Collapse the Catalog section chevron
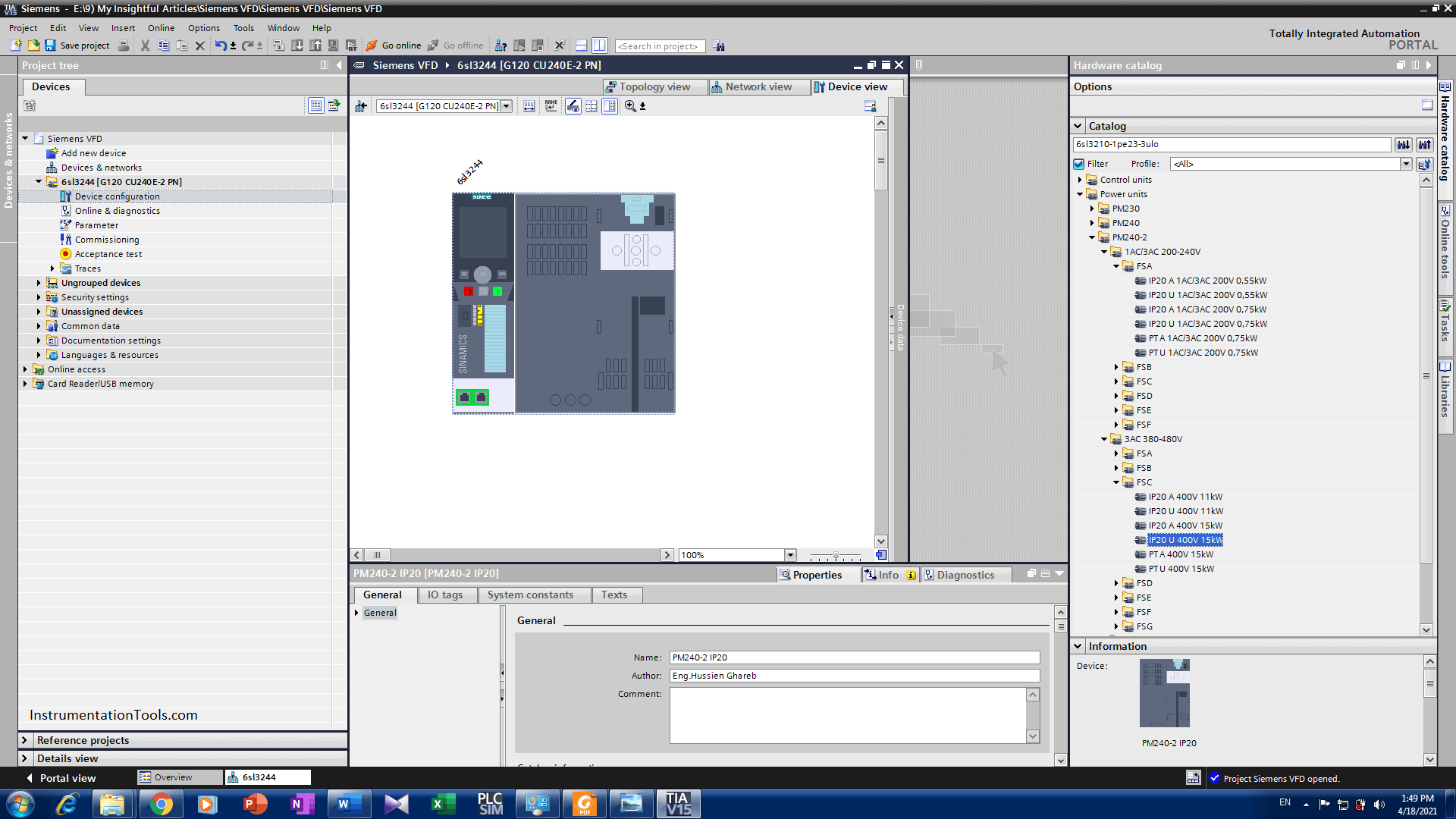The width and height of the screenshot is (1456, 819). click(1078, 126)
